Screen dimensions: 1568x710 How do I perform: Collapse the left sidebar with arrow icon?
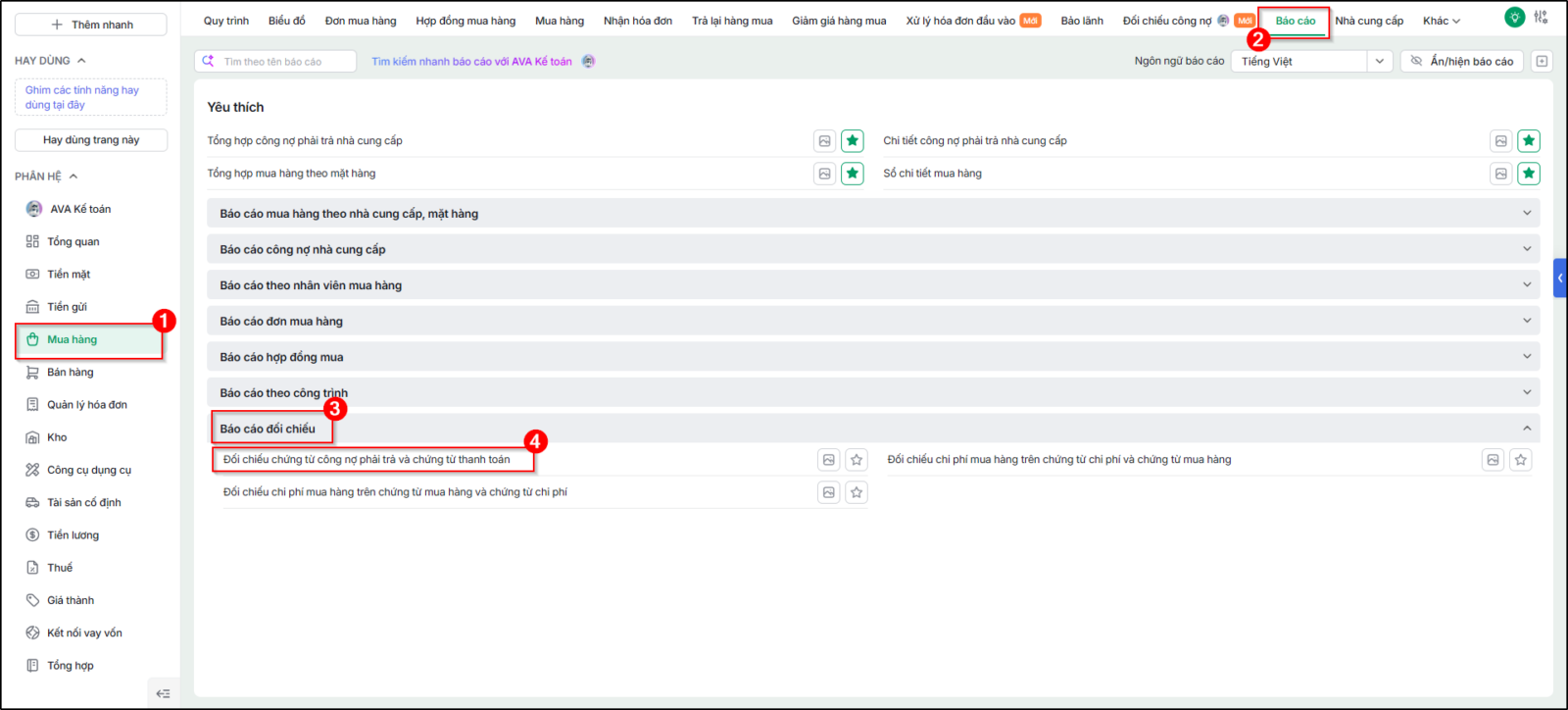163,693
